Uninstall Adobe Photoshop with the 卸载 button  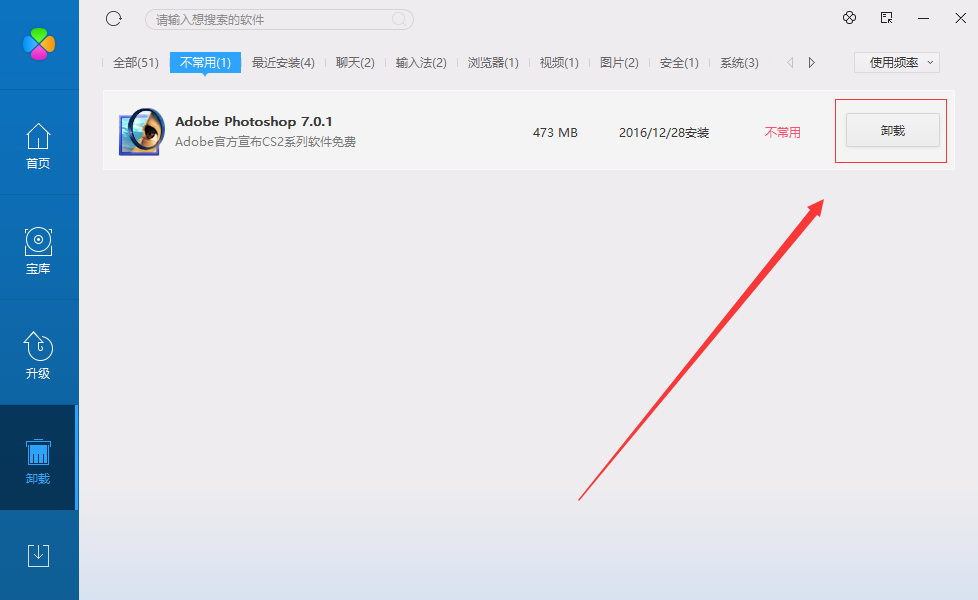tap(890, 130)
